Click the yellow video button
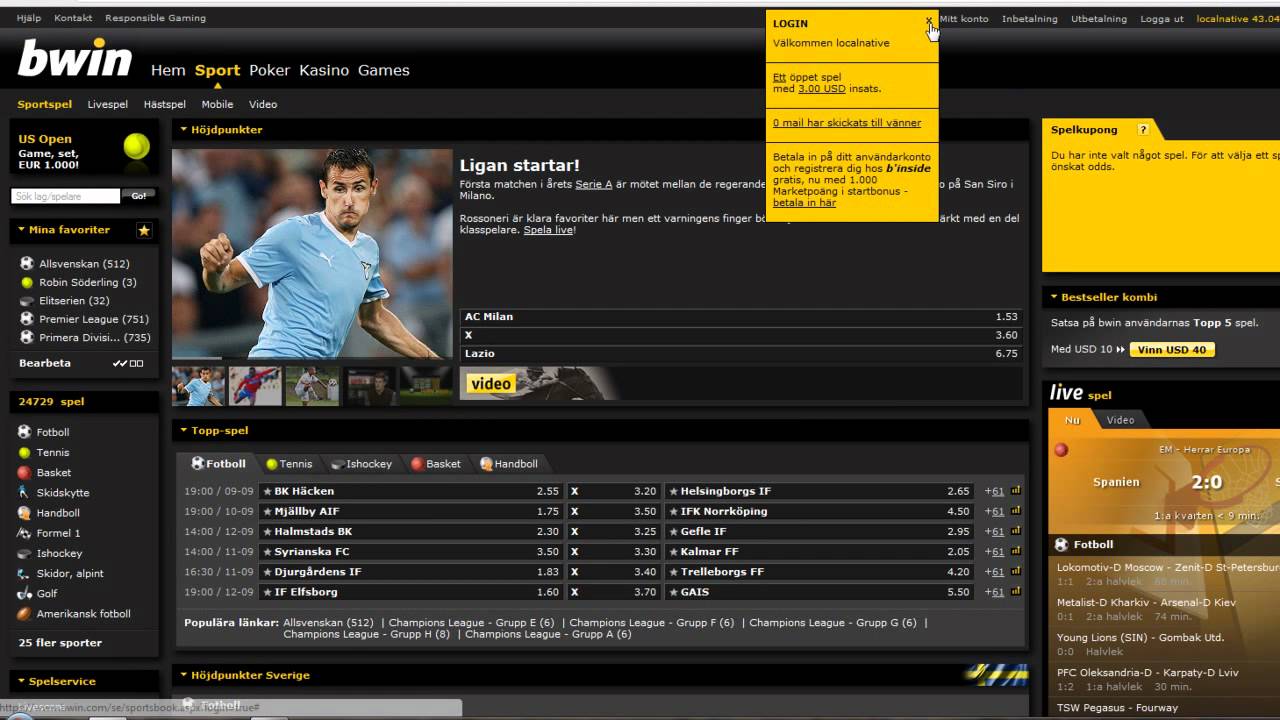Viewport: 1280px width, 720px height. tap(491, 384)
